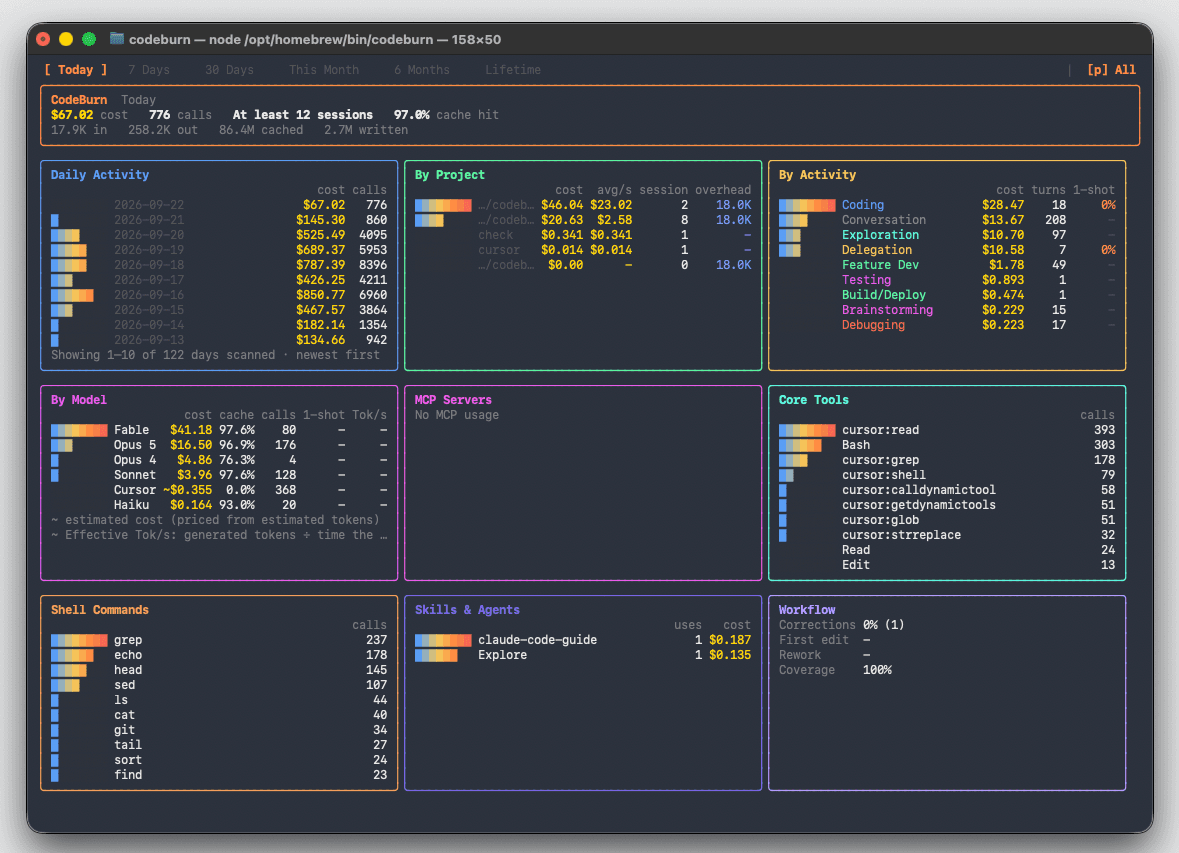1179x853 pixels.
Task: Open the 6 Months tab
Action: (x=422, y=70)
